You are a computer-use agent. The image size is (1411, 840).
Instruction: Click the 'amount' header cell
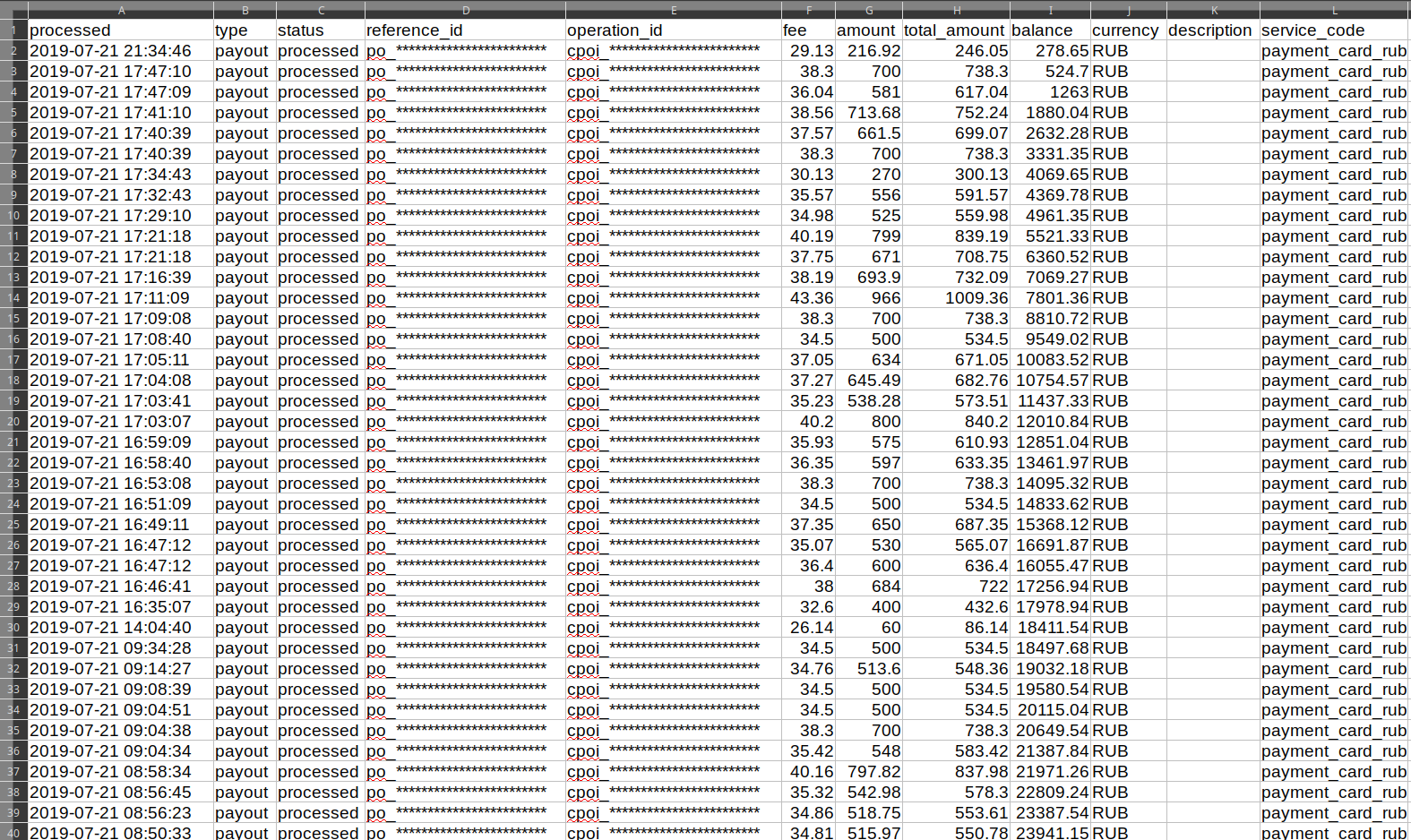(x=869, y=30)
